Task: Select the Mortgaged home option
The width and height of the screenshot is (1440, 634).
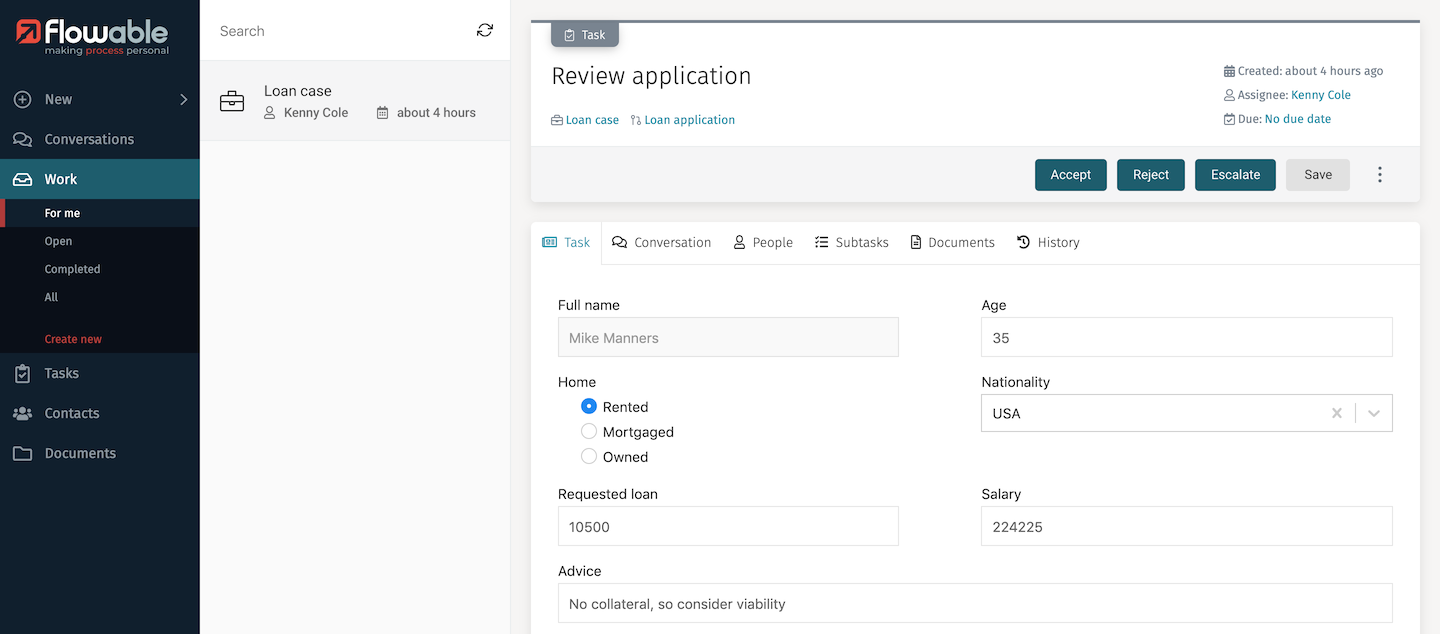Action: click(x=589, y=431)
